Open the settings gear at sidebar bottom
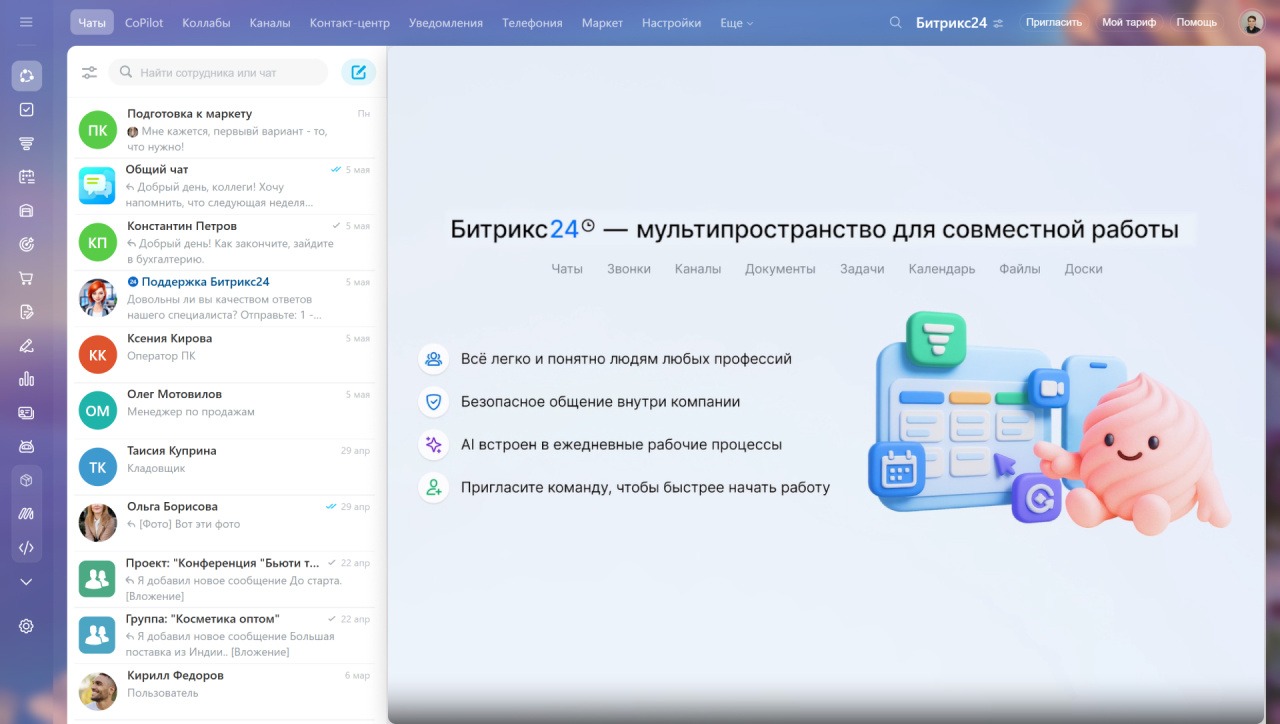Screen dimensions: 1280x724 point(26,625)
